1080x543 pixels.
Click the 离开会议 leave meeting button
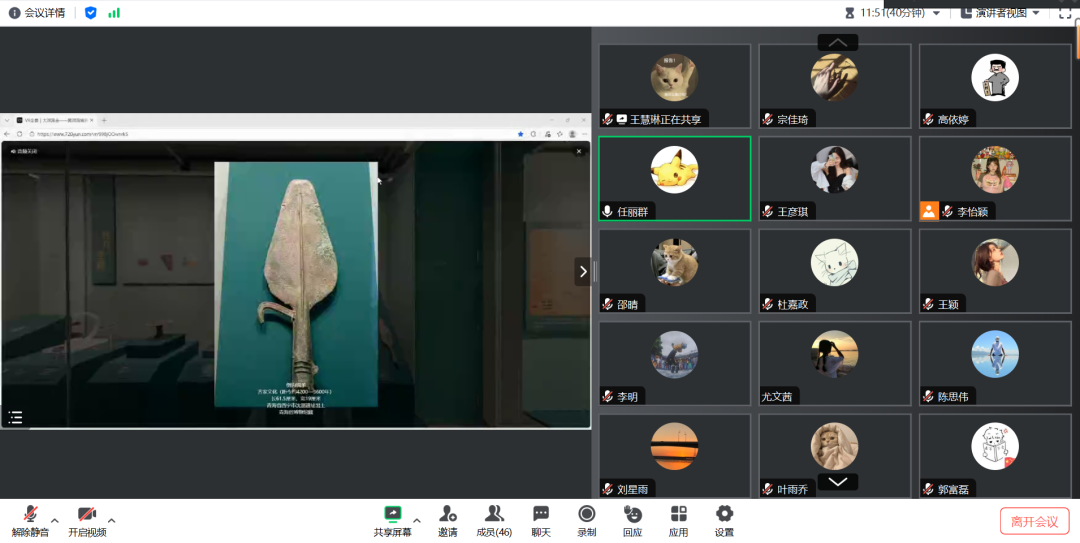tap(1034, 521)
